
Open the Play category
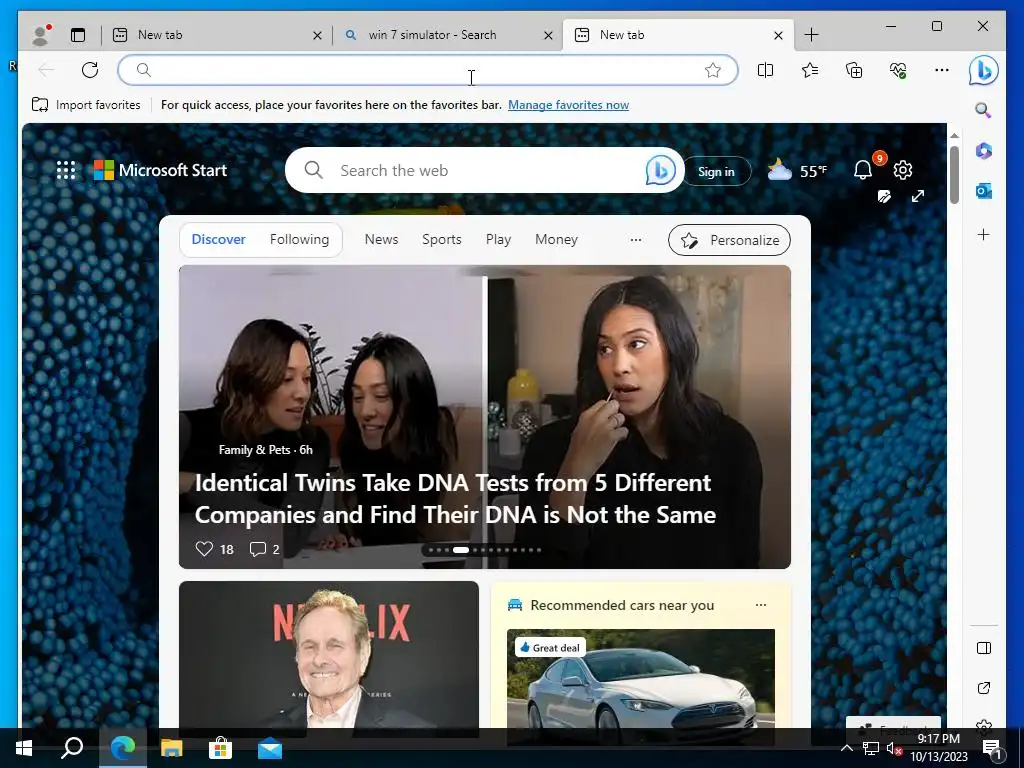click(498, 240)
